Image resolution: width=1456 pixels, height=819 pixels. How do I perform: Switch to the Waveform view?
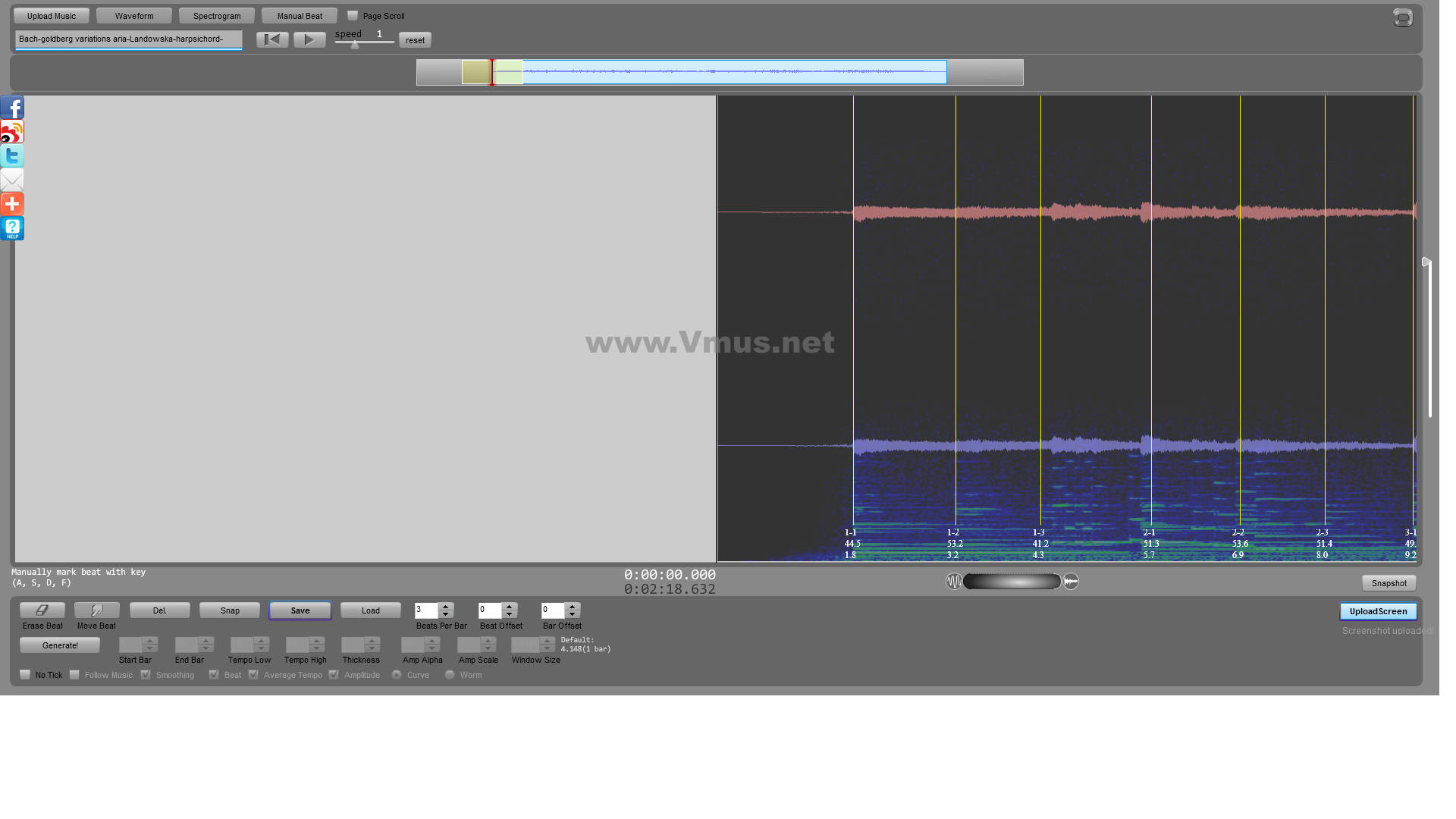134,16
